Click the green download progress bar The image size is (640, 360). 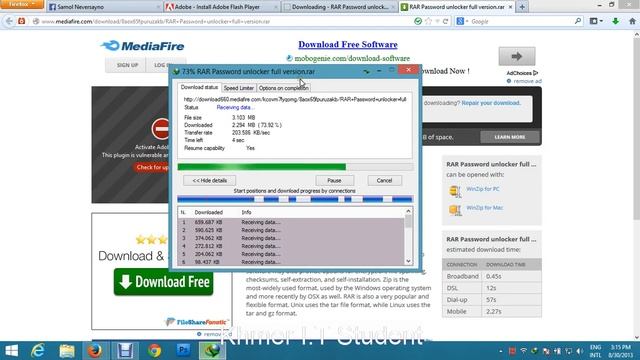295,167
